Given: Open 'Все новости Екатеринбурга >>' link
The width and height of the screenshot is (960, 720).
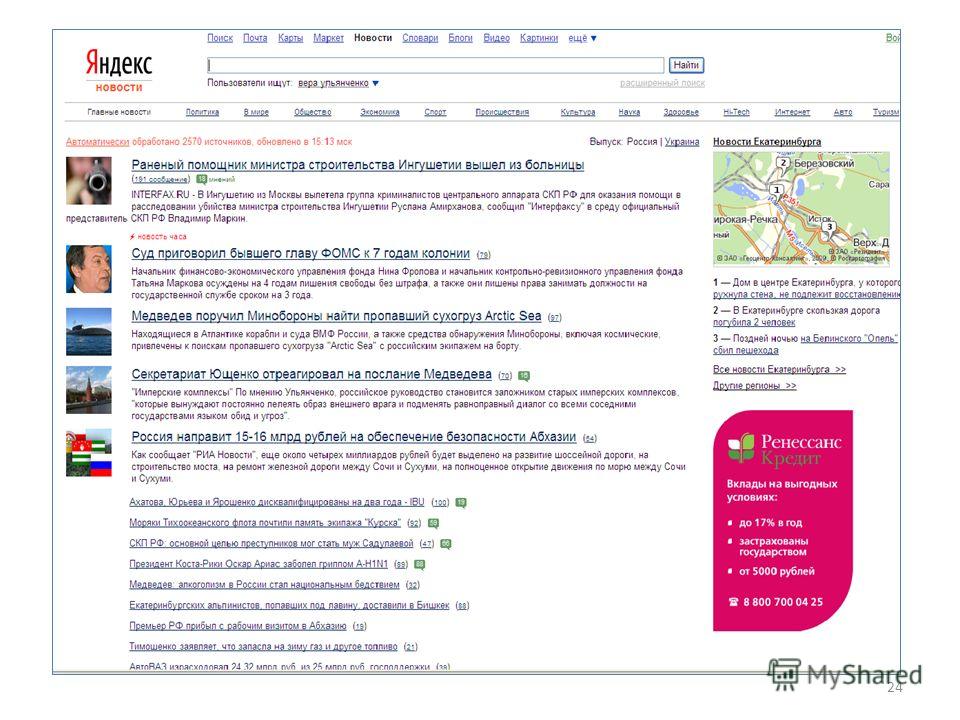Looking at the screenshot, I should click(x=779, y=369).
